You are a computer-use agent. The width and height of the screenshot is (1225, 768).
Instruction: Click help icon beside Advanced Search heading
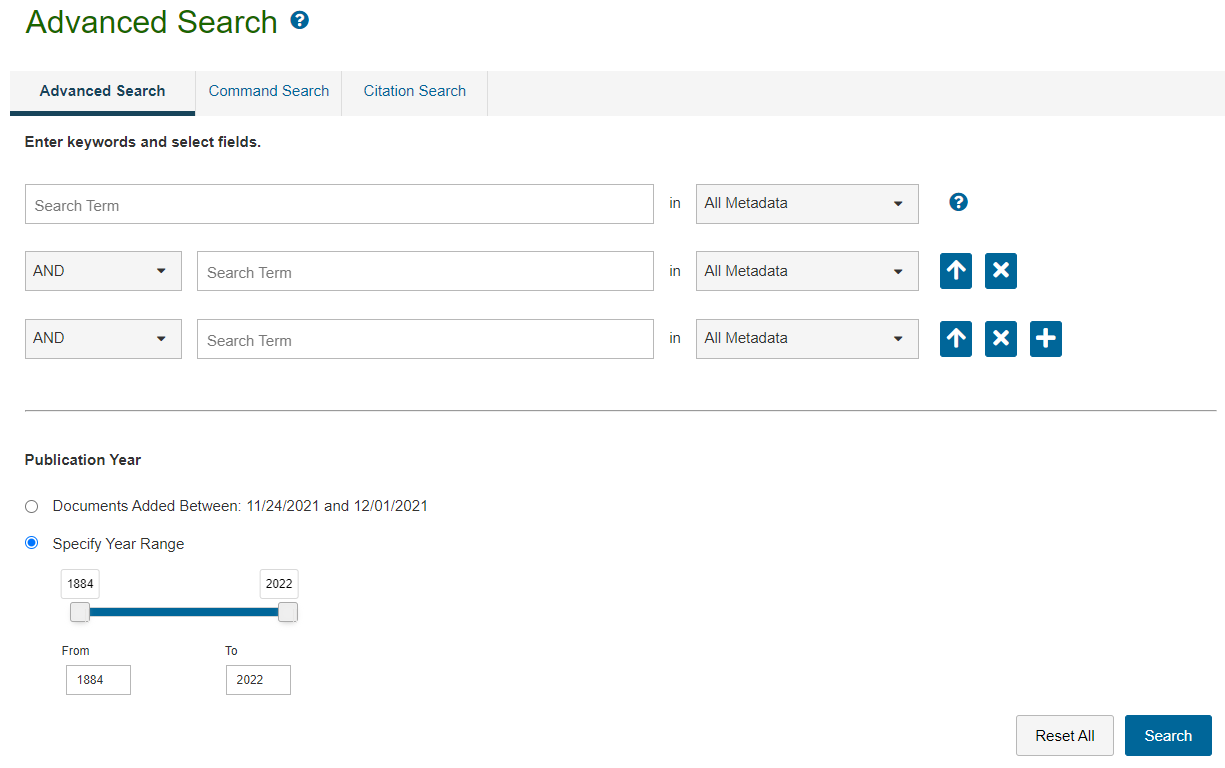point(299,20)
